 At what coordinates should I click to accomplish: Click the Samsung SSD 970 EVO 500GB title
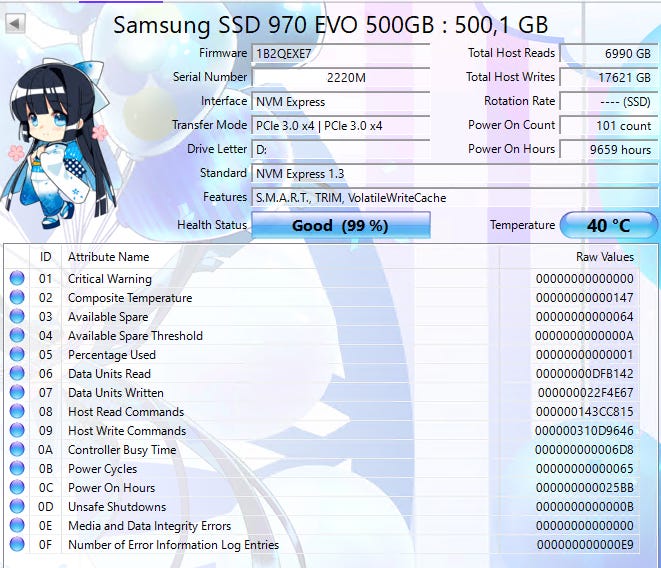click(x=330, y=24)
